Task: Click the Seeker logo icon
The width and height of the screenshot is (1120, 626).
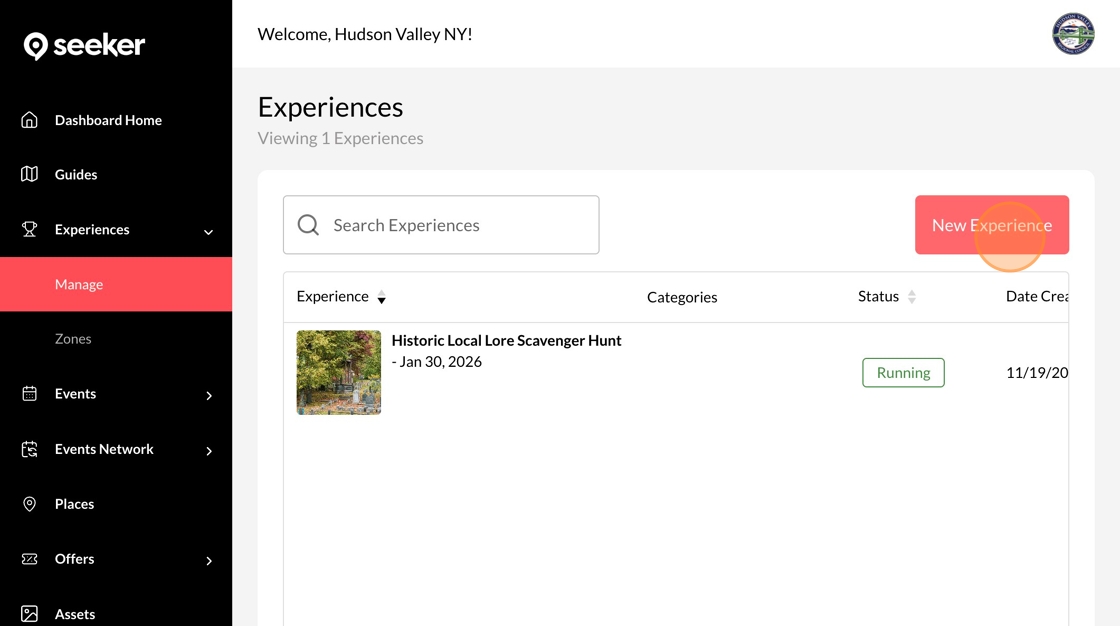Action: pyautogui.click(x=36, y=46)
